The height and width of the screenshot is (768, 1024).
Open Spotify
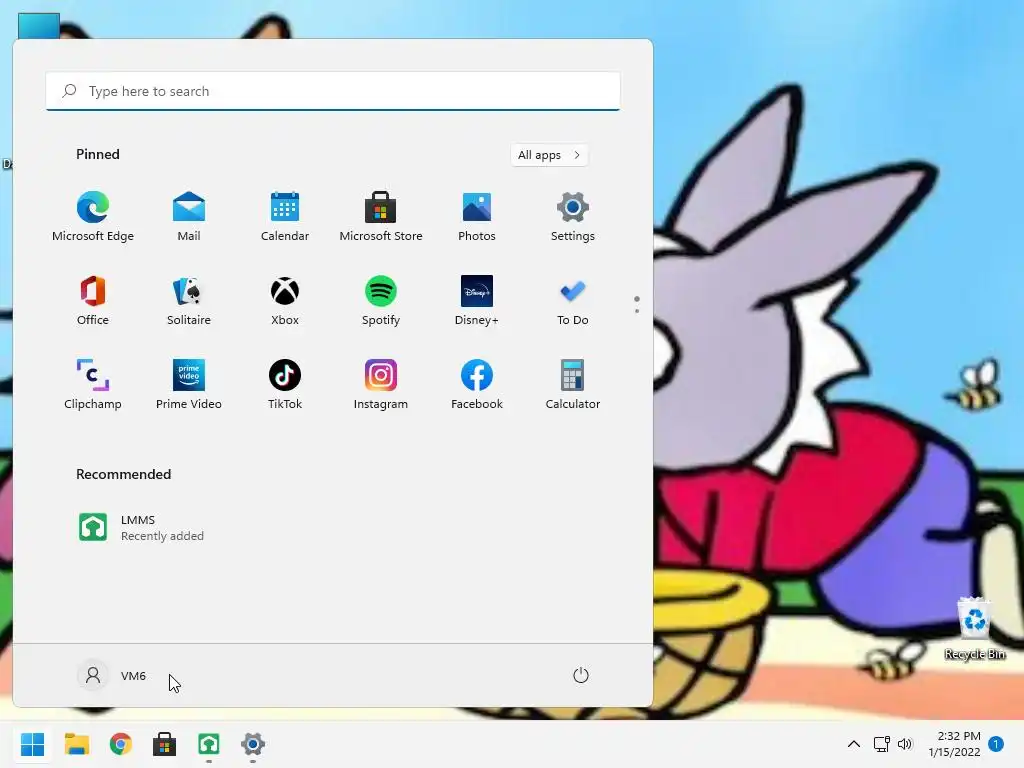coord(381,301)
